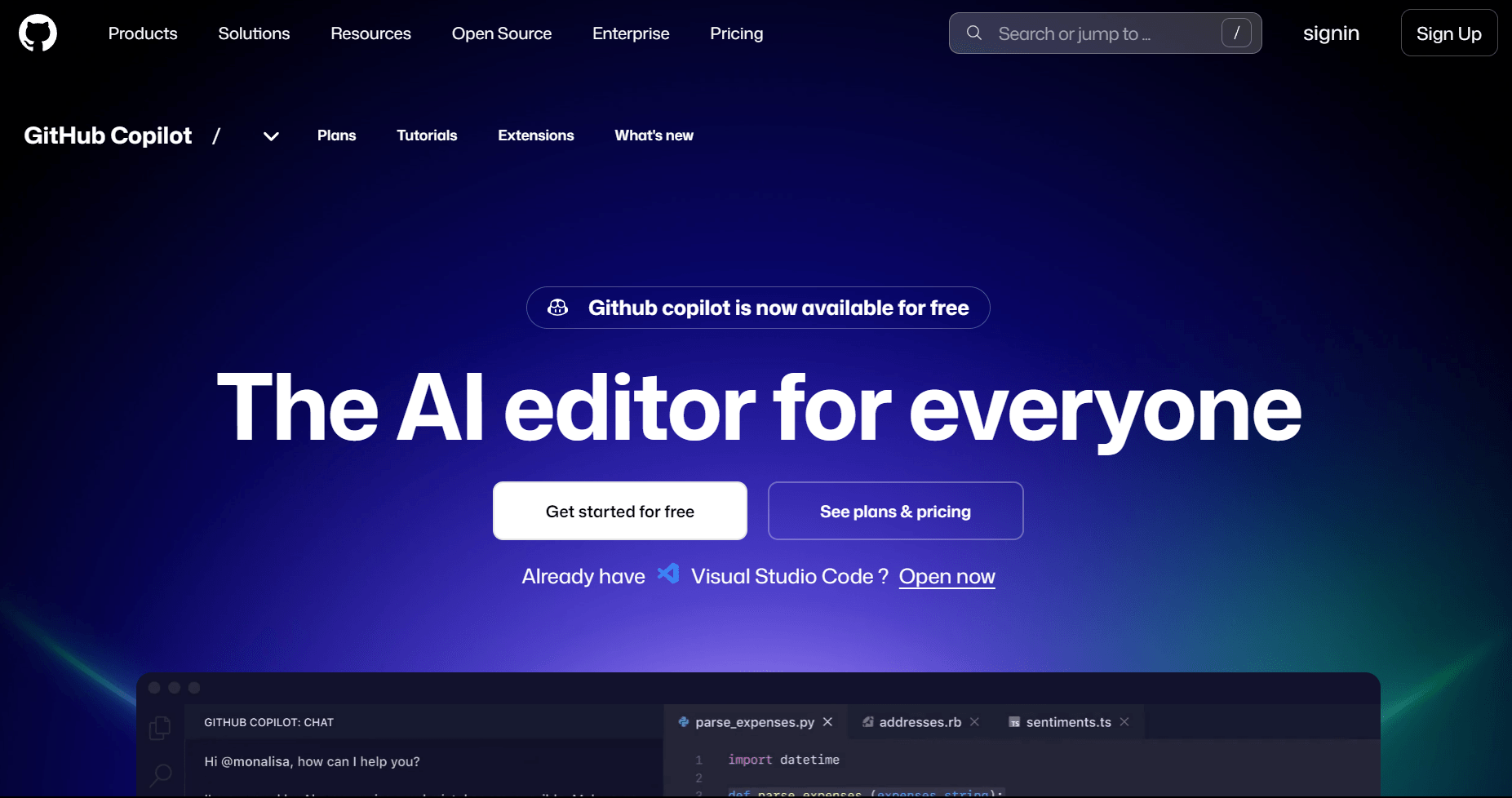This screenshot has height=798, width=1512.
Task: Open the Products dropdown menu
Action: 143,33
